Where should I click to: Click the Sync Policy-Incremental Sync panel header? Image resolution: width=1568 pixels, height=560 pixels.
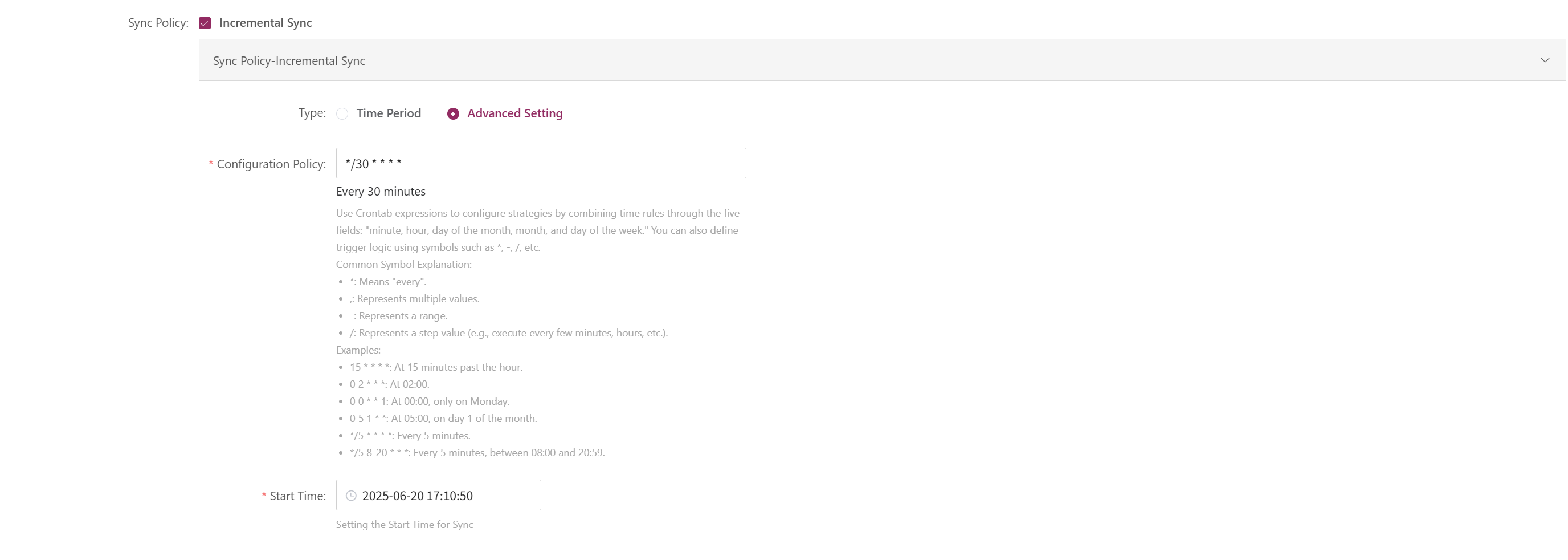882,60
